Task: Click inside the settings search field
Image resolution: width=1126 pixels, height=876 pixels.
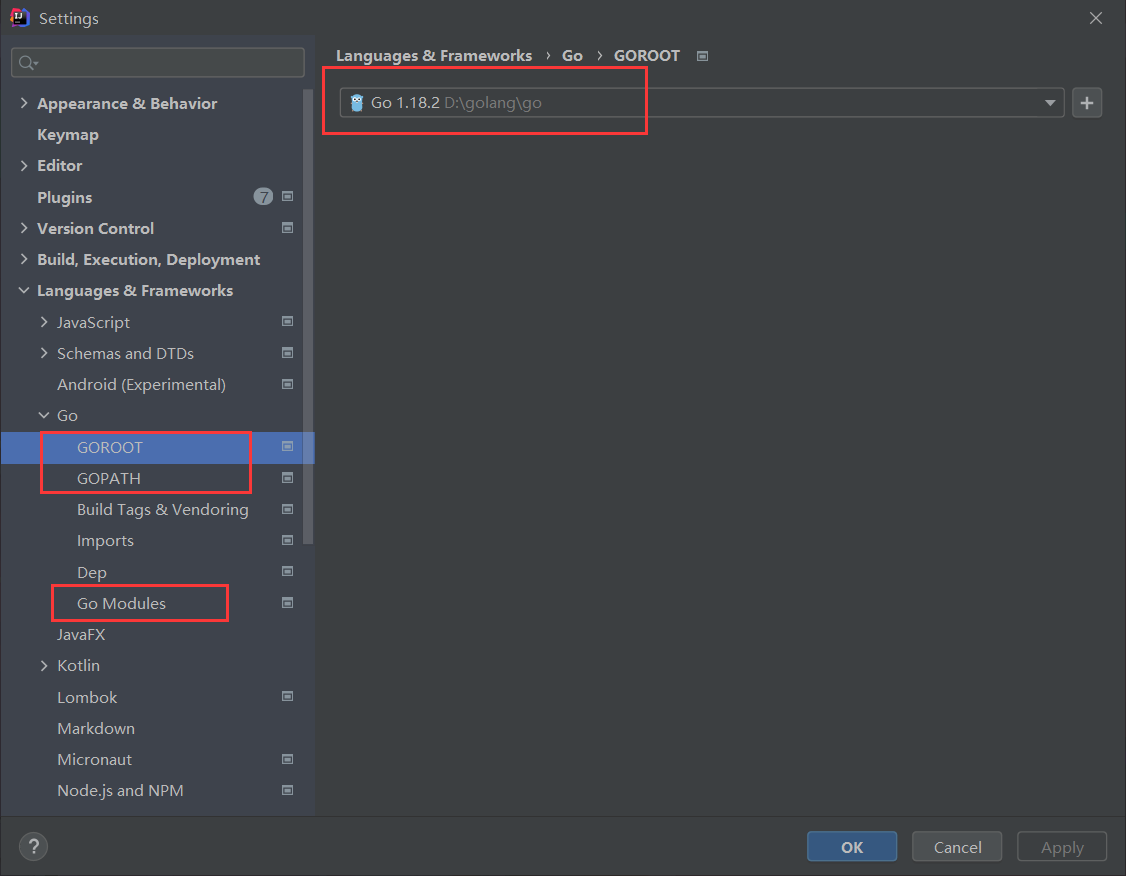Action: click(x=158, y=63)
